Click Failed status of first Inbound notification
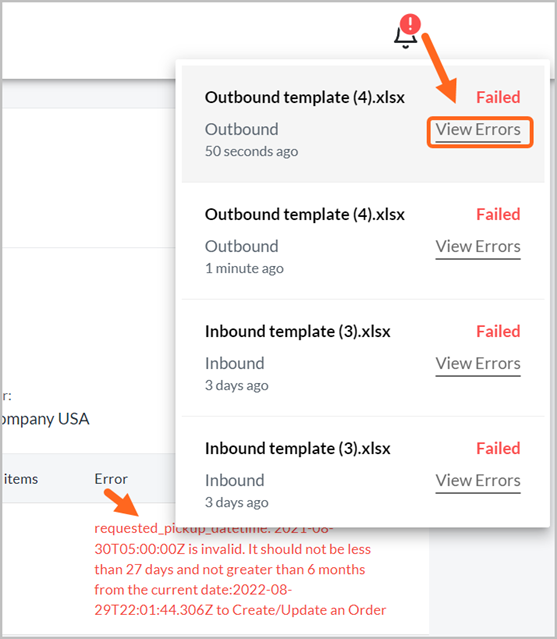The image size is (557, 639). point(498,331)
